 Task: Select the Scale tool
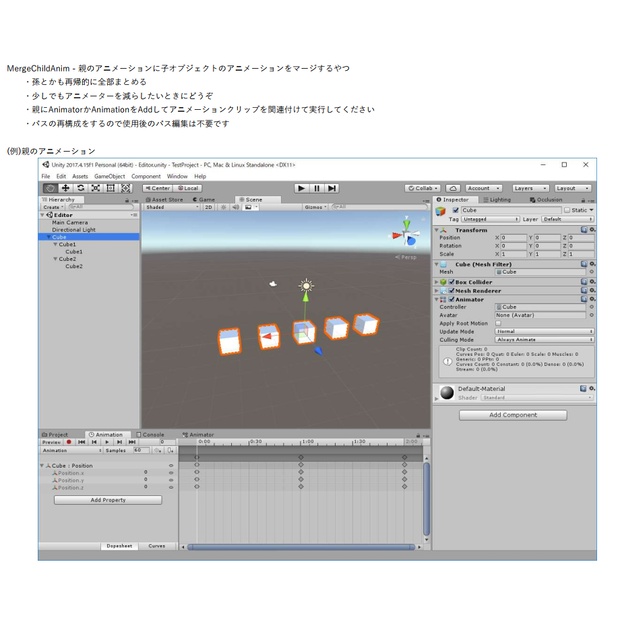click(96, 188)
